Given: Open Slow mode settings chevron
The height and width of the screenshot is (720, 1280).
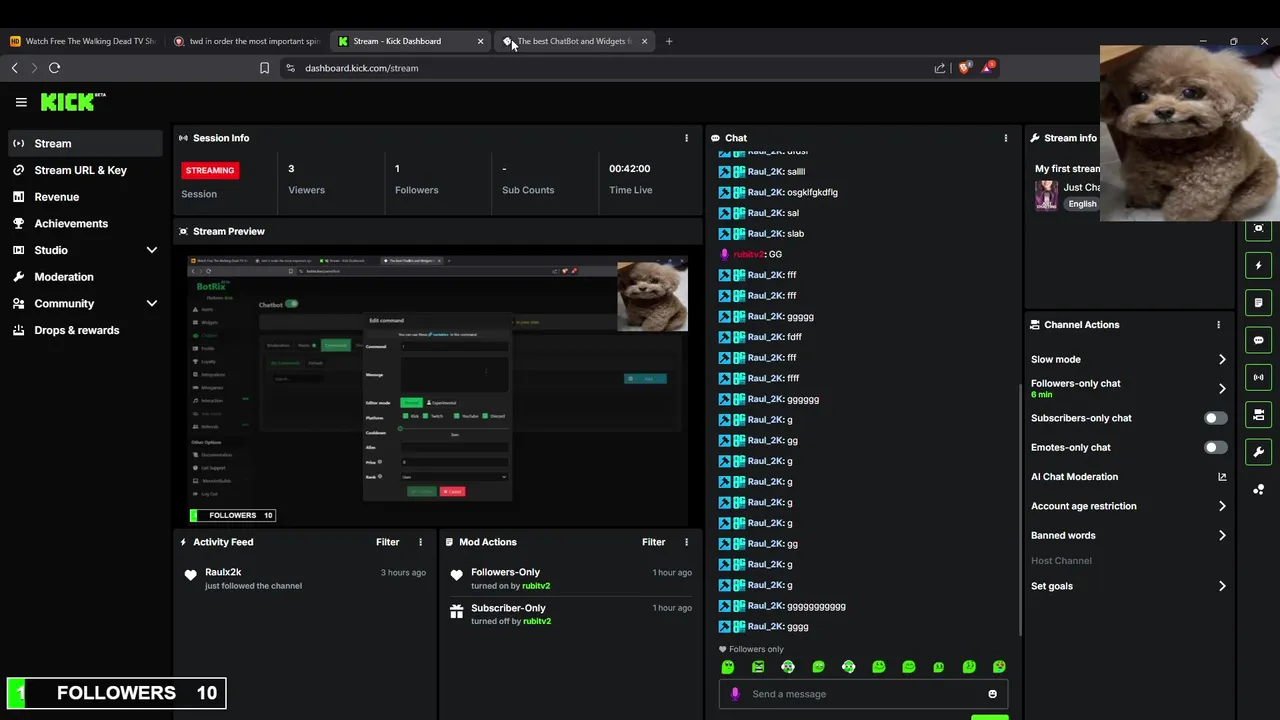Looking at the screenshot, I should [1222, 359].
